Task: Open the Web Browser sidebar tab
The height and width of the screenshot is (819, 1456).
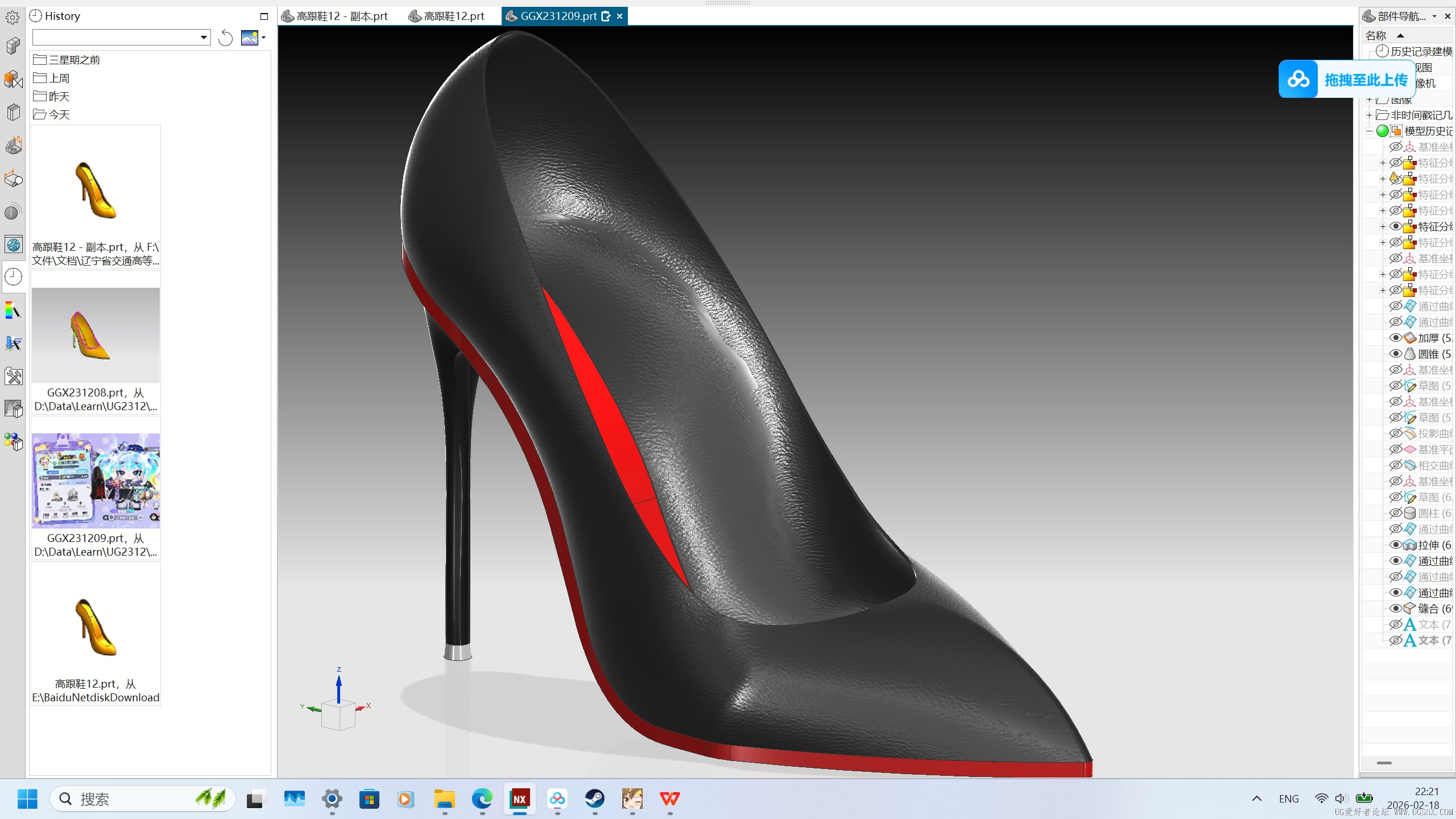Action: pos(13,245)
